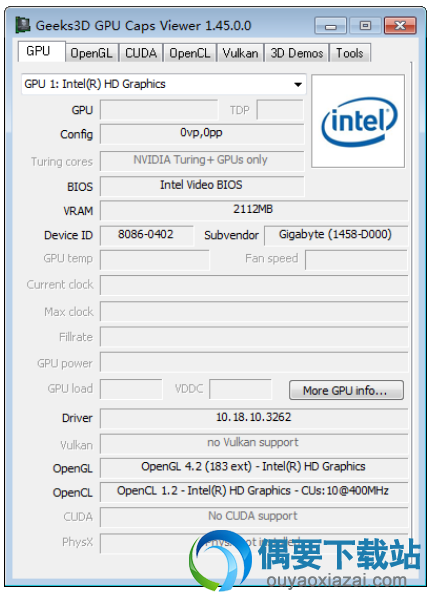Switch to the GPU tab

[41, 51]
